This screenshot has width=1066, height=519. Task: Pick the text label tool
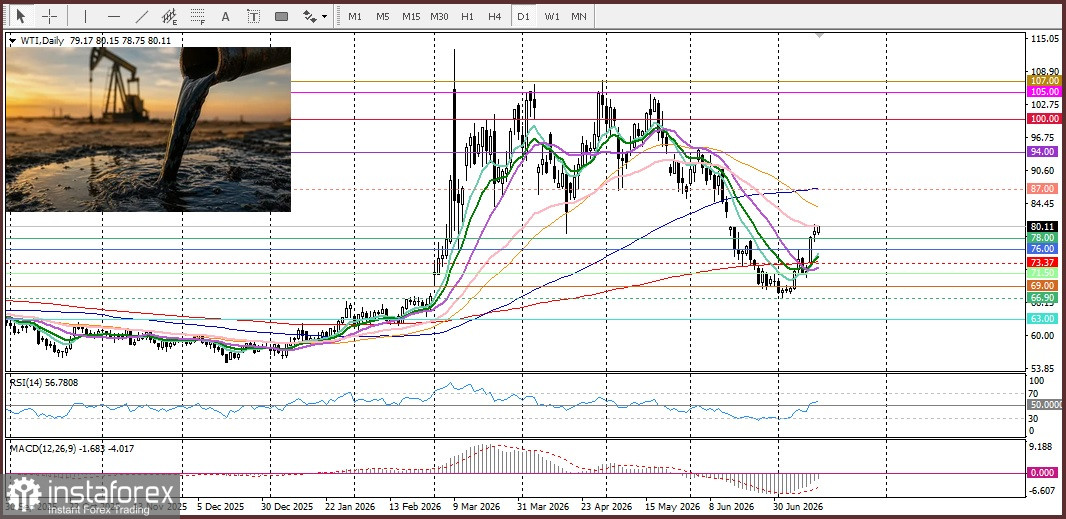tap(254, 16)
